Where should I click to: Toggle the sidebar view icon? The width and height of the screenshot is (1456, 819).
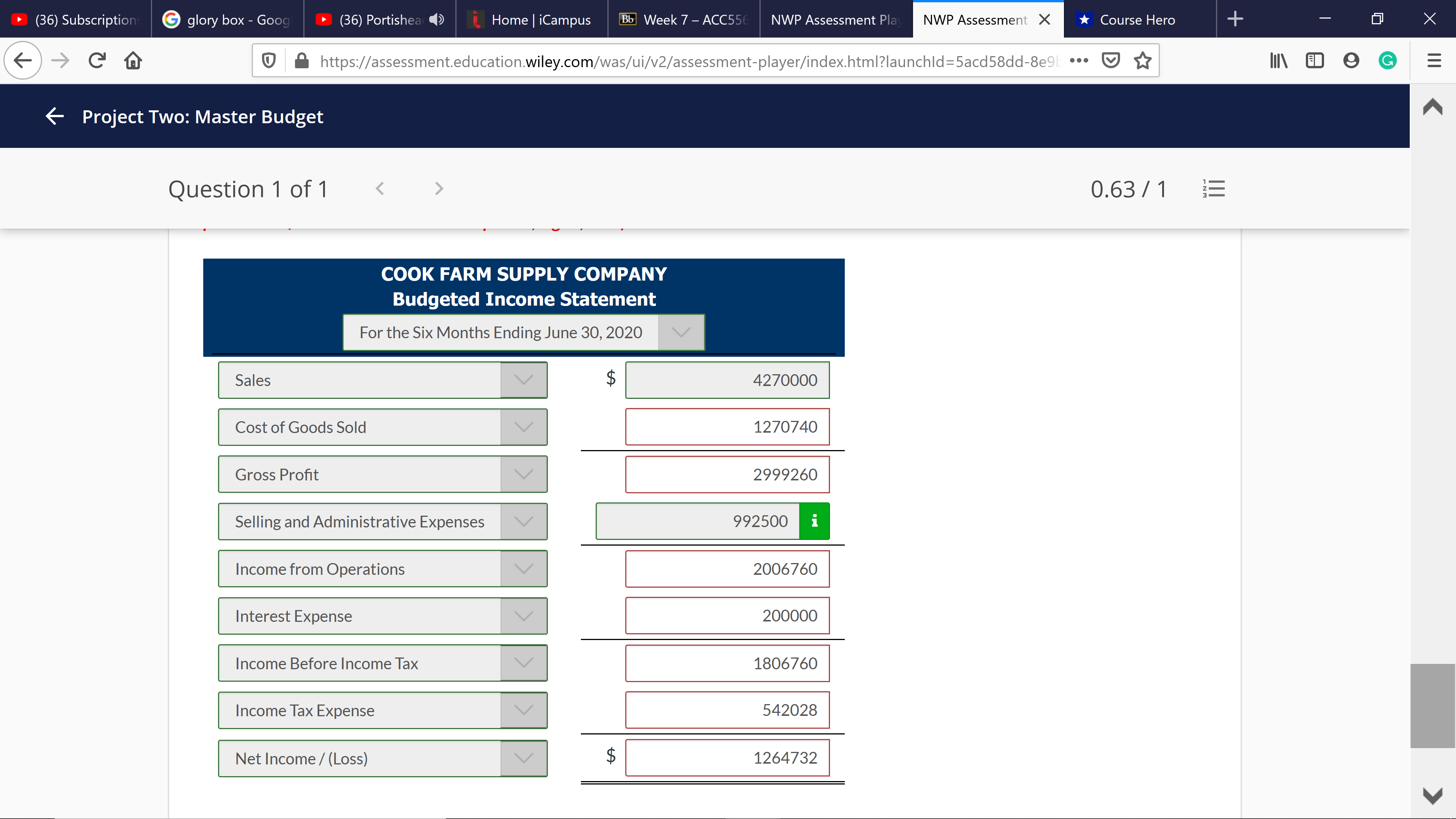click(x=1315, y=61)
